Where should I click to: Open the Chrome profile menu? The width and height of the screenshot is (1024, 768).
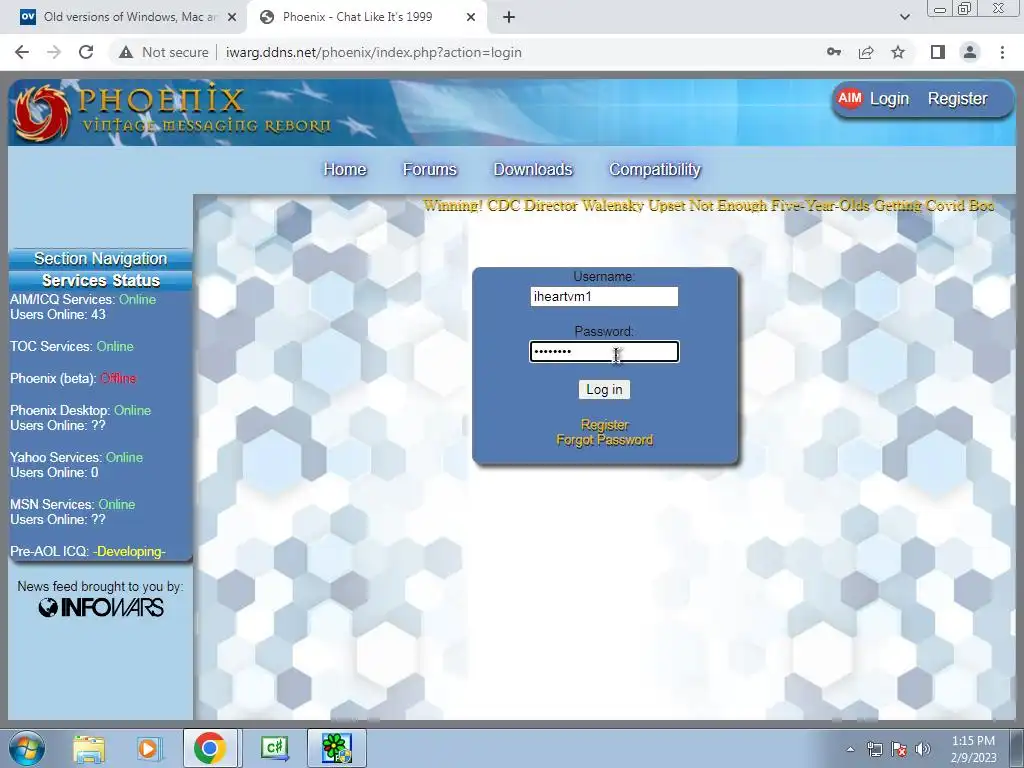pyautogui.click(x=970, y=52)
